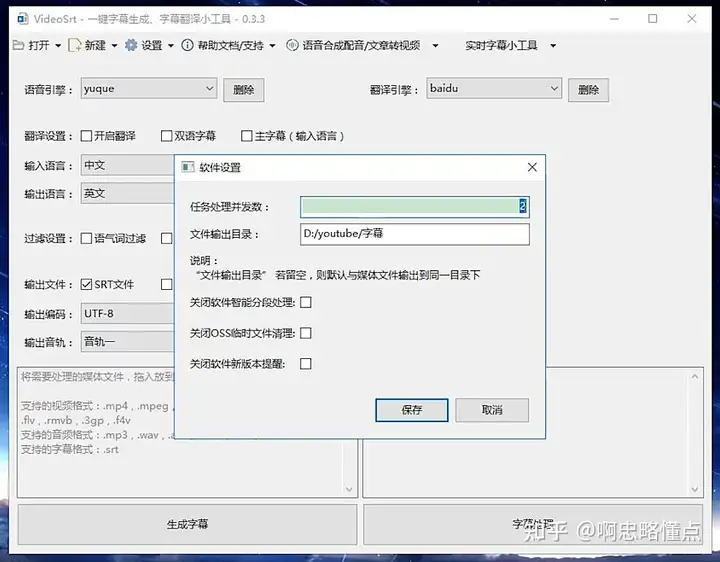Click the 过滤设置： label

click(49, 239)
